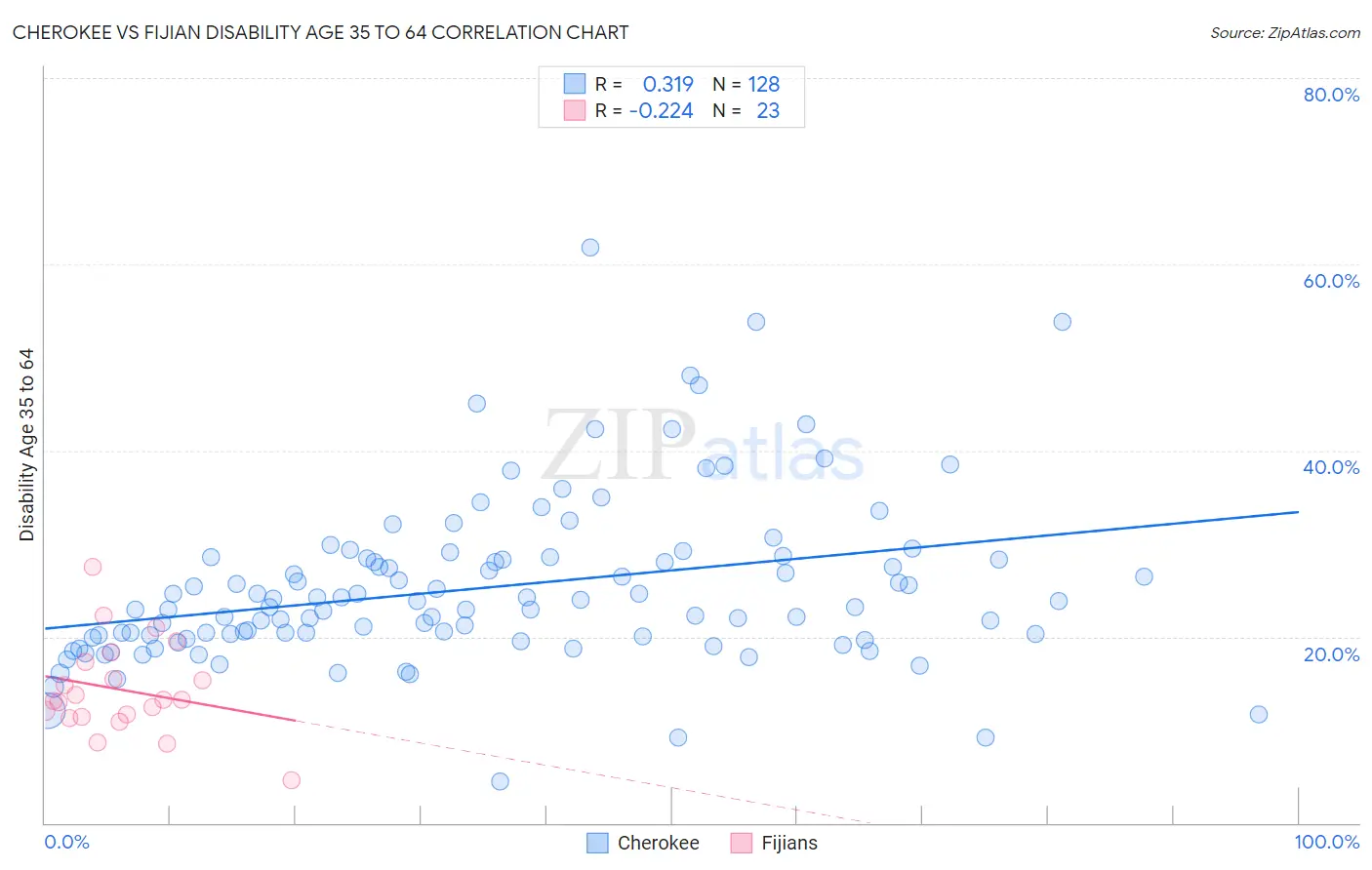The image size is (1372, 870).
Task: Click the 80.0% y-axis label
Action: click(1331, 95)
